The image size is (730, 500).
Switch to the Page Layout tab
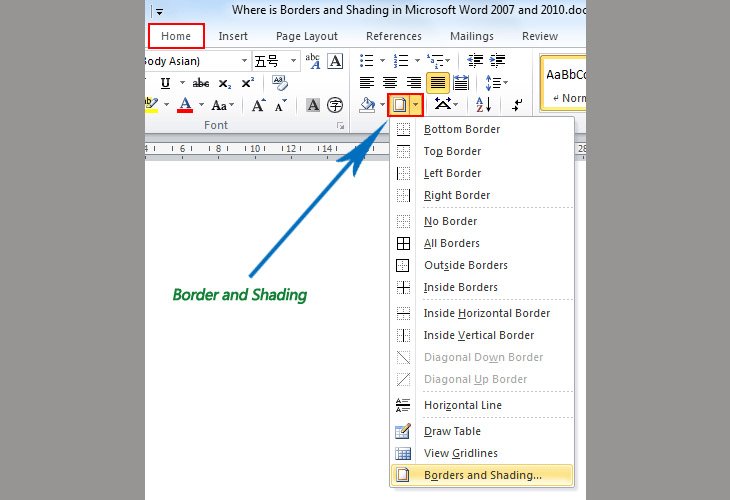coord(306,36)
